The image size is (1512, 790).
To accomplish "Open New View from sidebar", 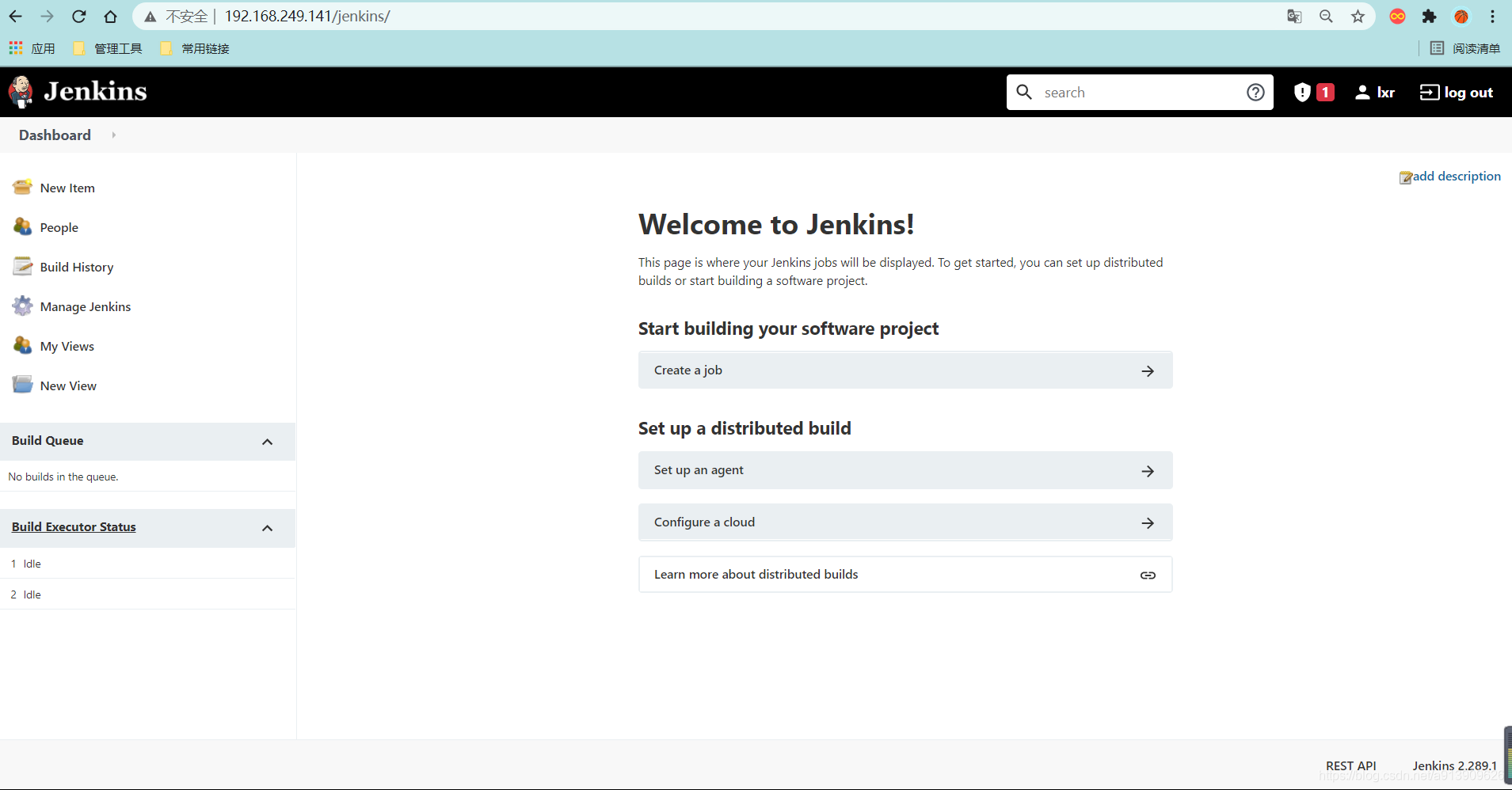I will pyautogui.click(x=68, y=386).
